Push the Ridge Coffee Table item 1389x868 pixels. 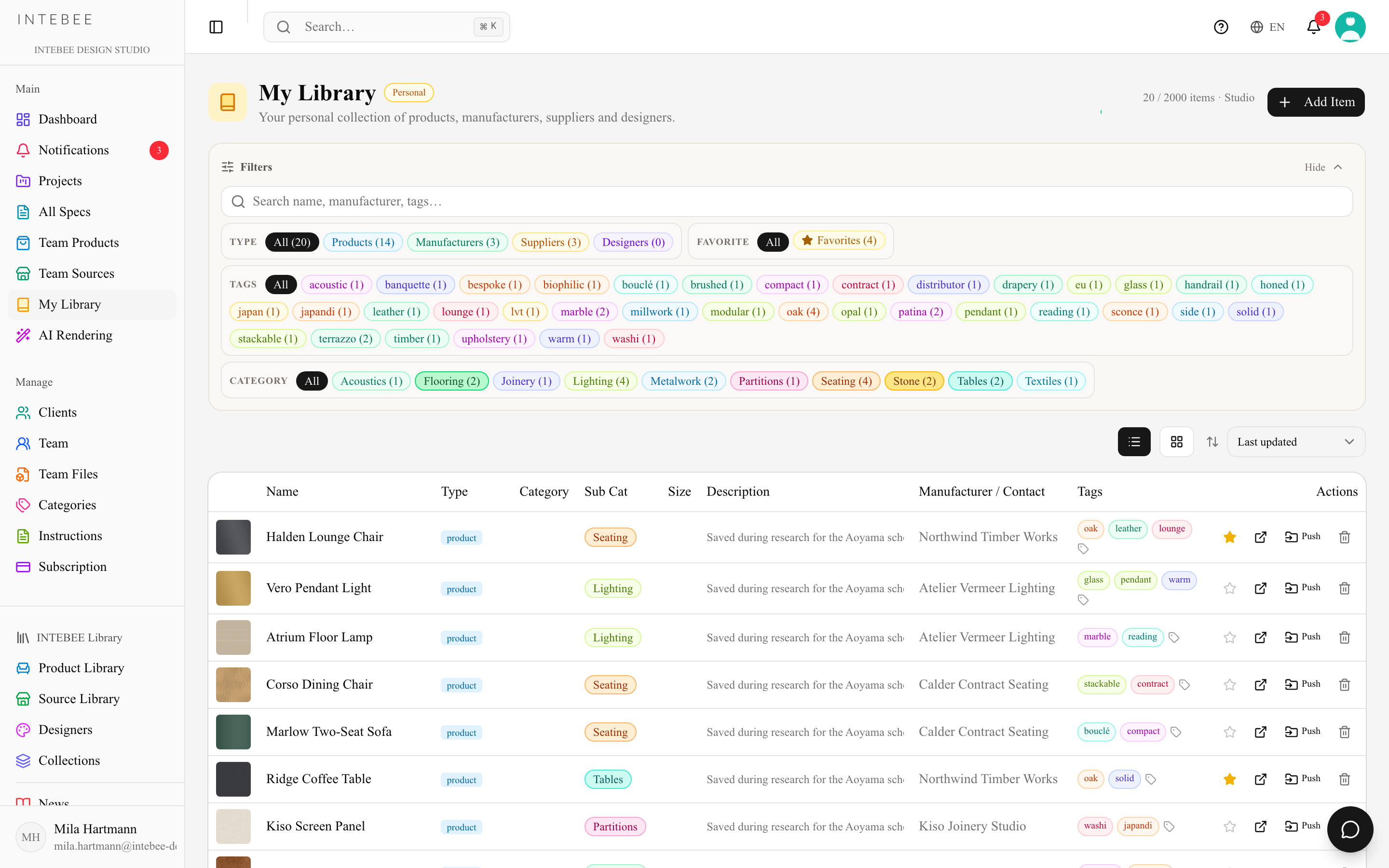(x=1302, y=779)
